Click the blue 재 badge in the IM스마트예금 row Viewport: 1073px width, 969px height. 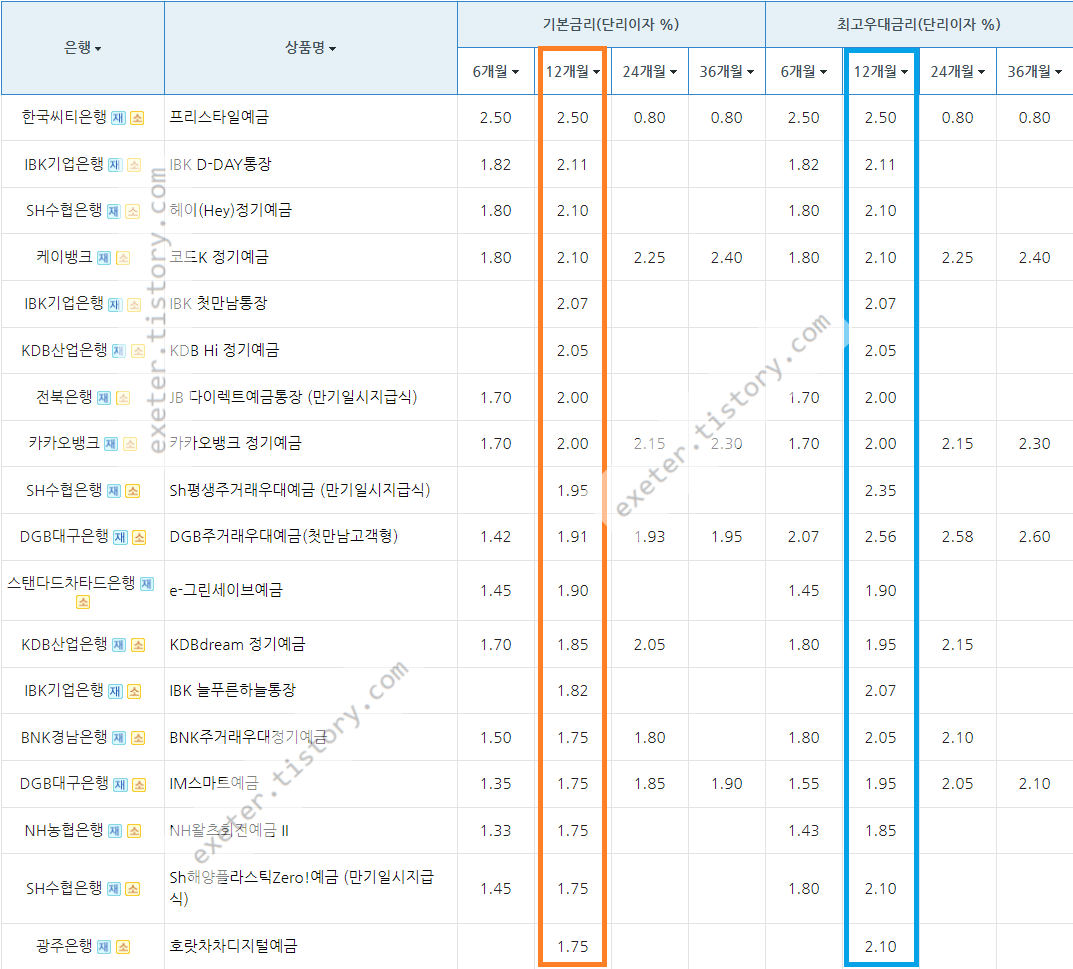click(x=120, y=784)
